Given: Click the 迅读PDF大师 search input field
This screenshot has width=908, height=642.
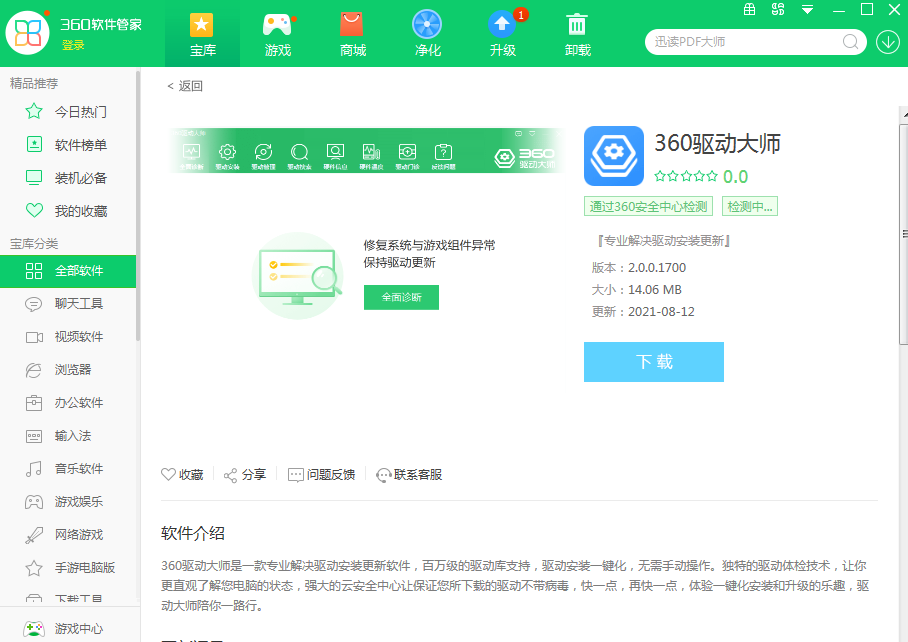Looking at the screenshot, I should (x=745, y=42).
